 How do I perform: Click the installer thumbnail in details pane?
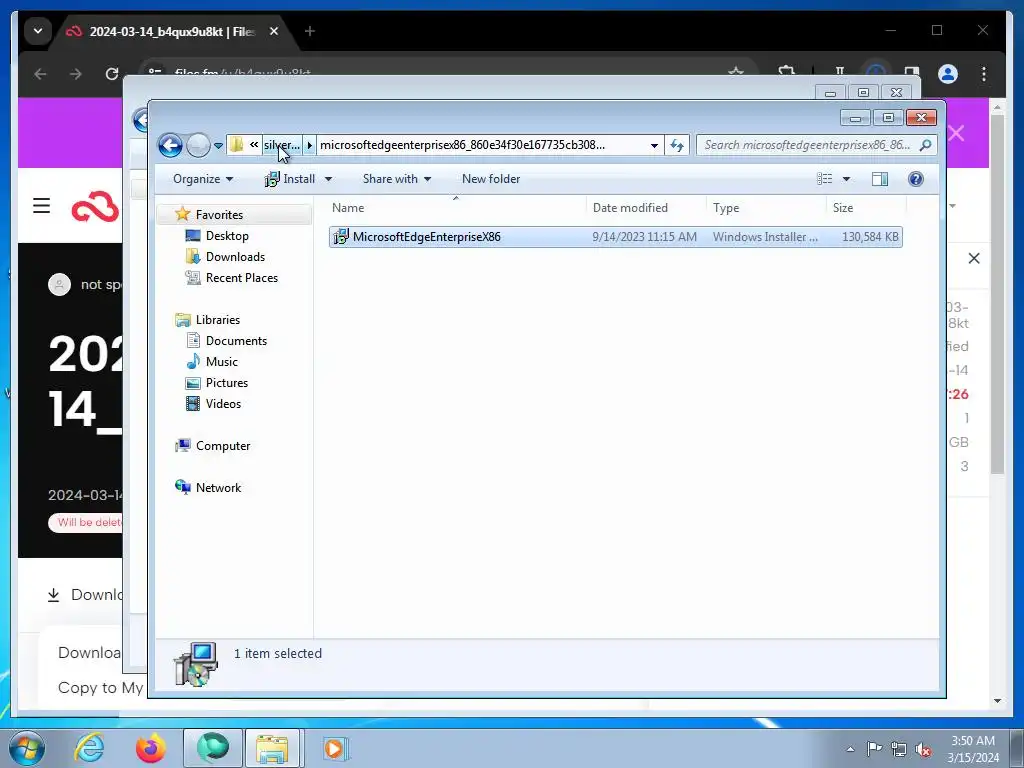pos(196,664)
